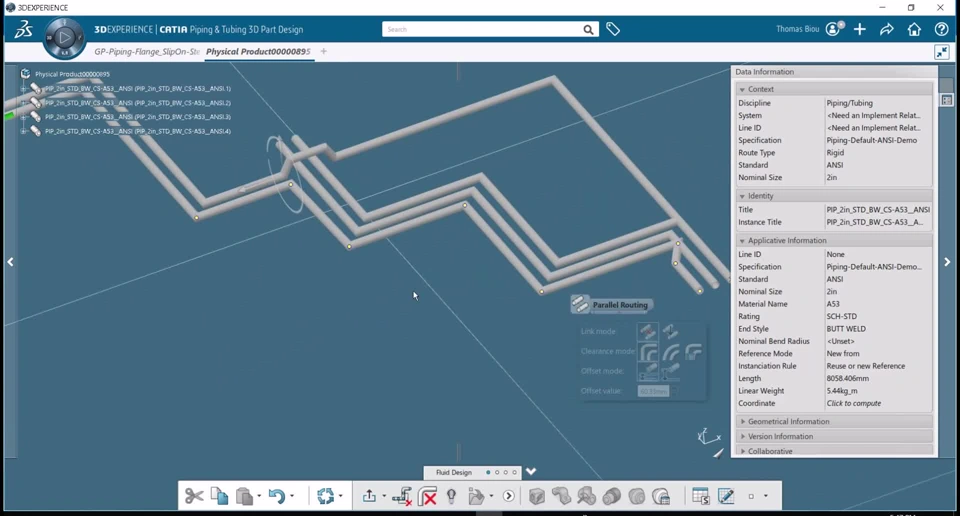
Task: Click the collapse-view icon at the top right
Action: [x=942, y=52]
